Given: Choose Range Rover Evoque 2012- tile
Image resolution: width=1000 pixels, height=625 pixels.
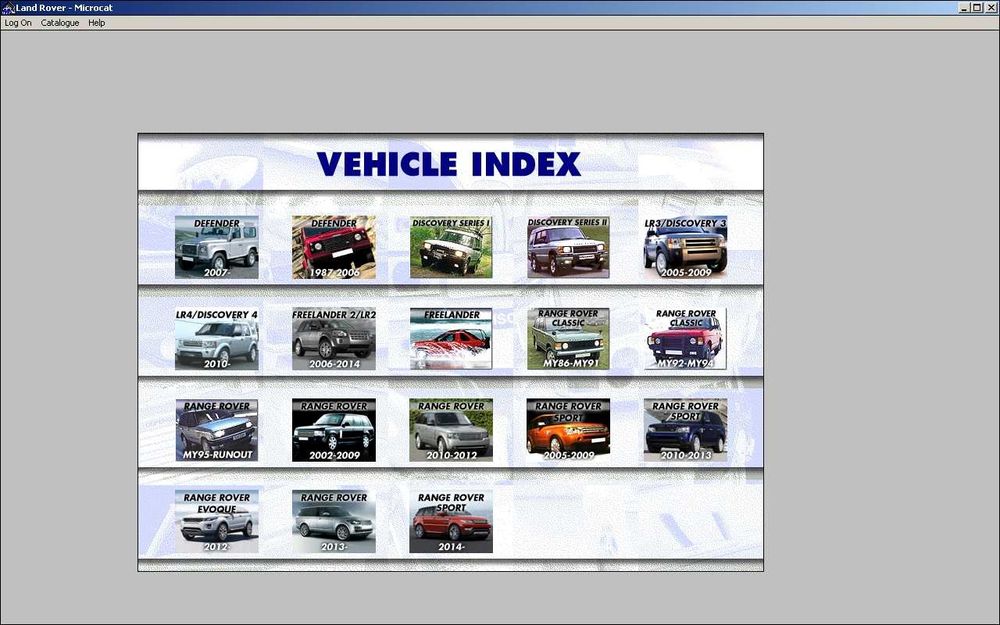Looking at the screenshot, I should pos(217,522).
